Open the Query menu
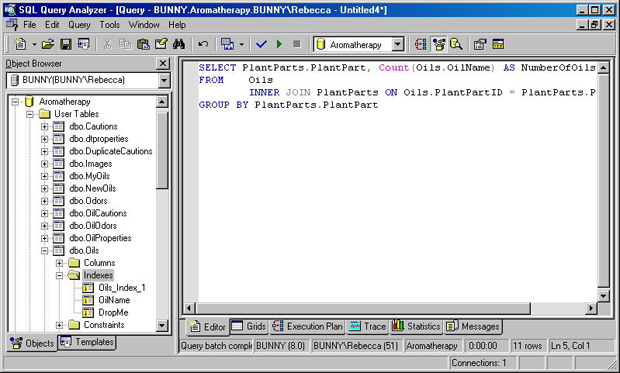This screenshot has width=620, height=373. tap(79, 25)
